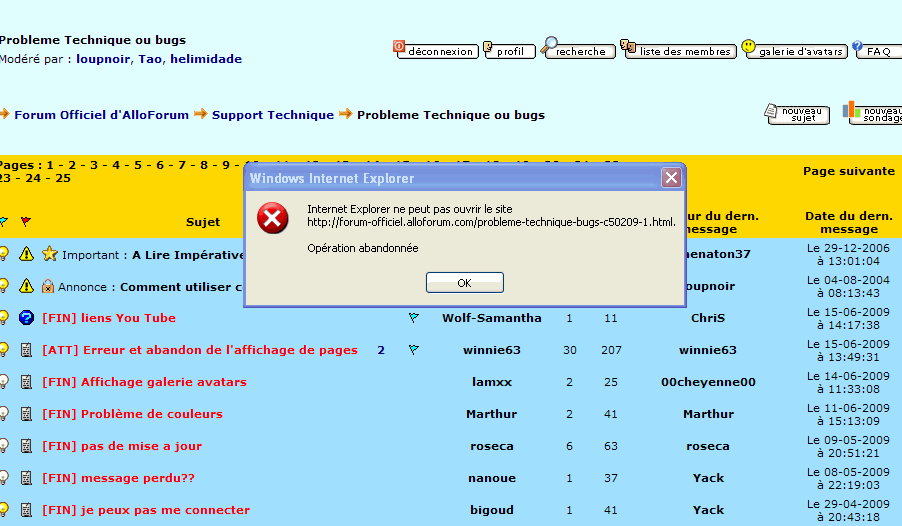902x526 pixels.
Task: Open topic '[FIN] Problème de couleurs'
Action: [132, 414]
